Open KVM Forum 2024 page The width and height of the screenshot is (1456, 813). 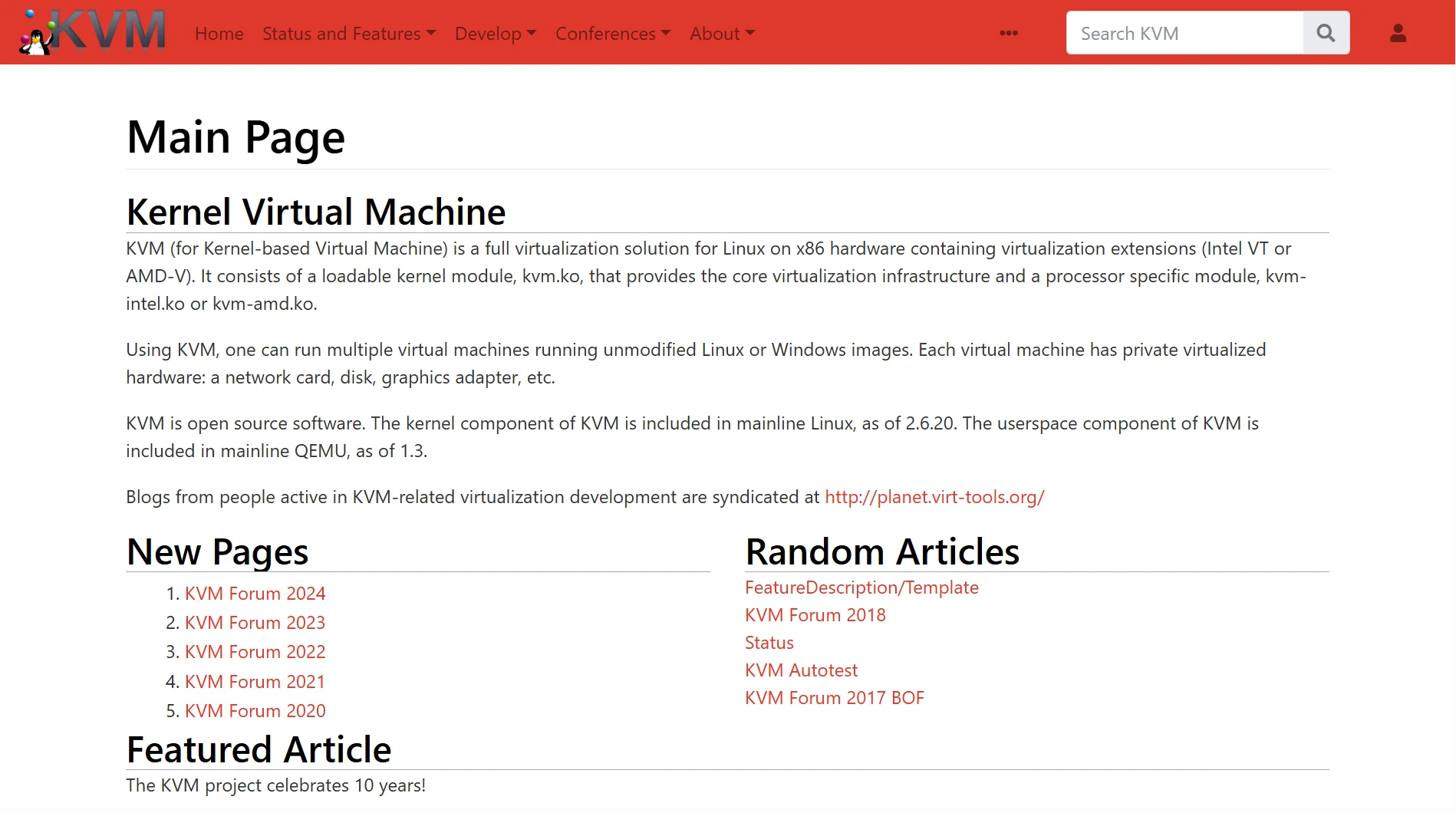[x=255, y=594]
